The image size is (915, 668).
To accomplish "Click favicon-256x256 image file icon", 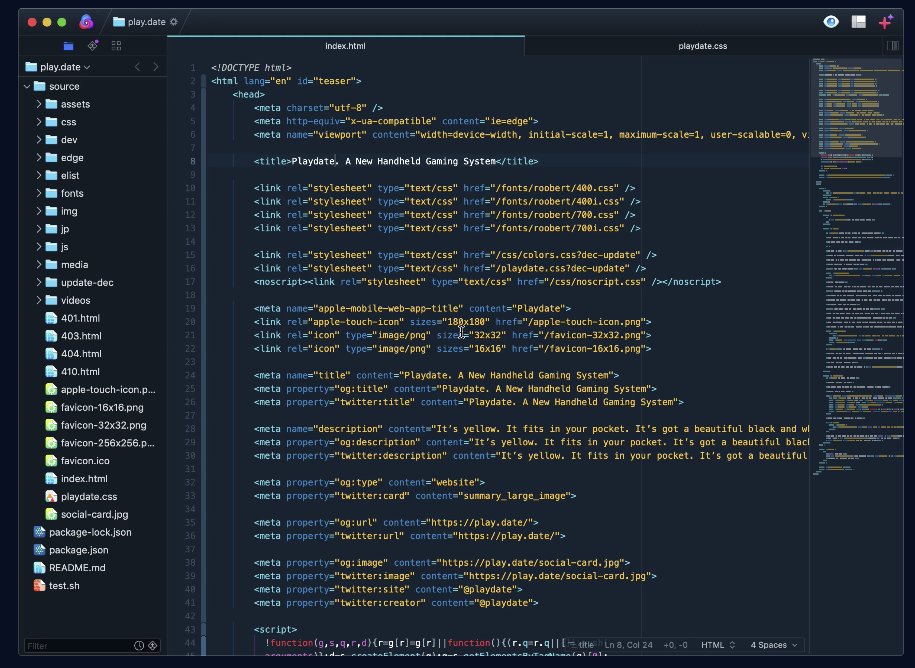I will click(x=51, y=443).
